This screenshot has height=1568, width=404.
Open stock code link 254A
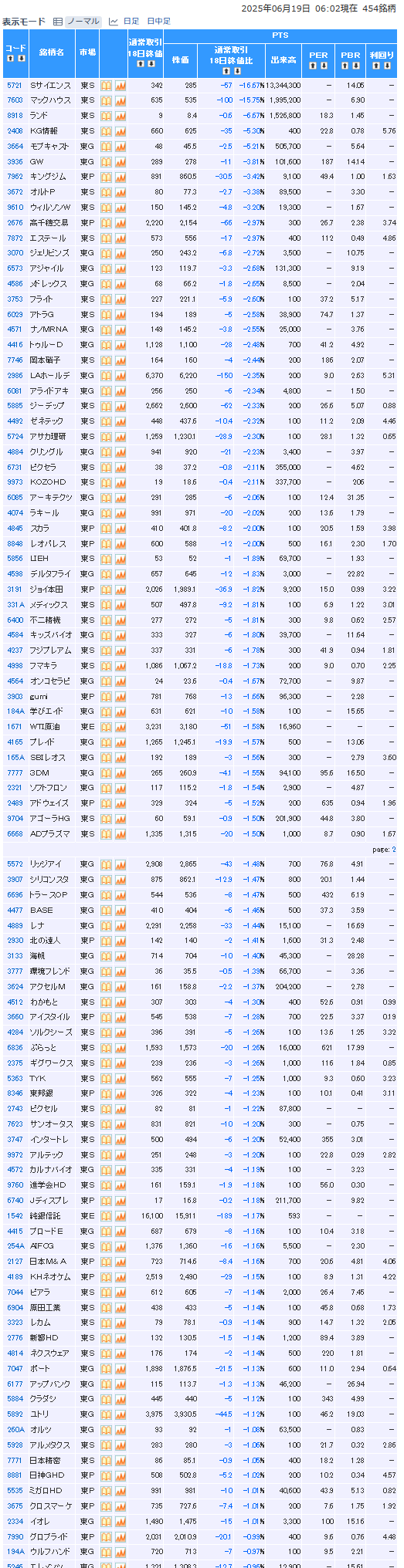coord(15,1246)
